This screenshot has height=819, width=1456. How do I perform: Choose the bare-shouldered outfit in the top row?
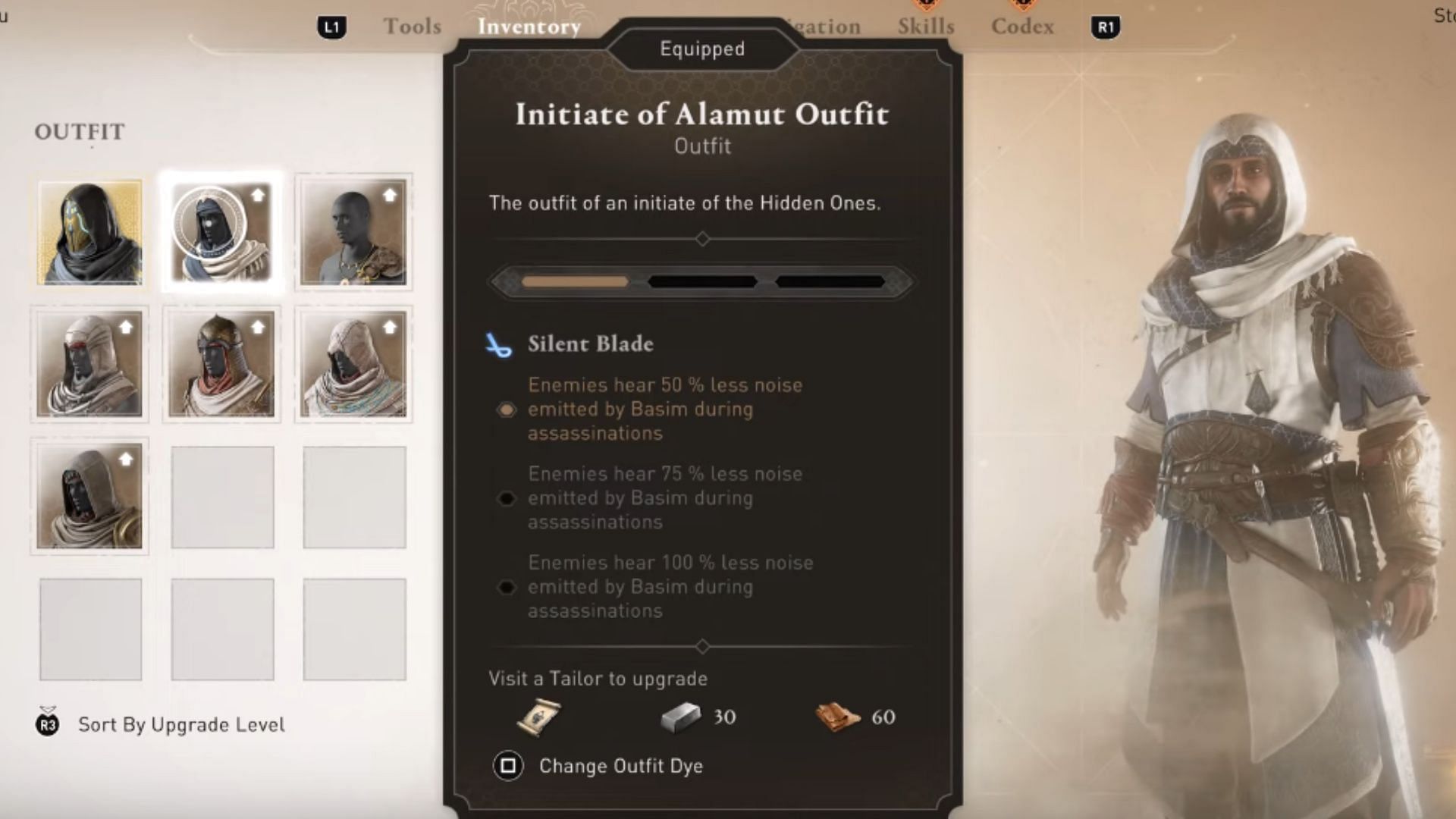(353, 232)
